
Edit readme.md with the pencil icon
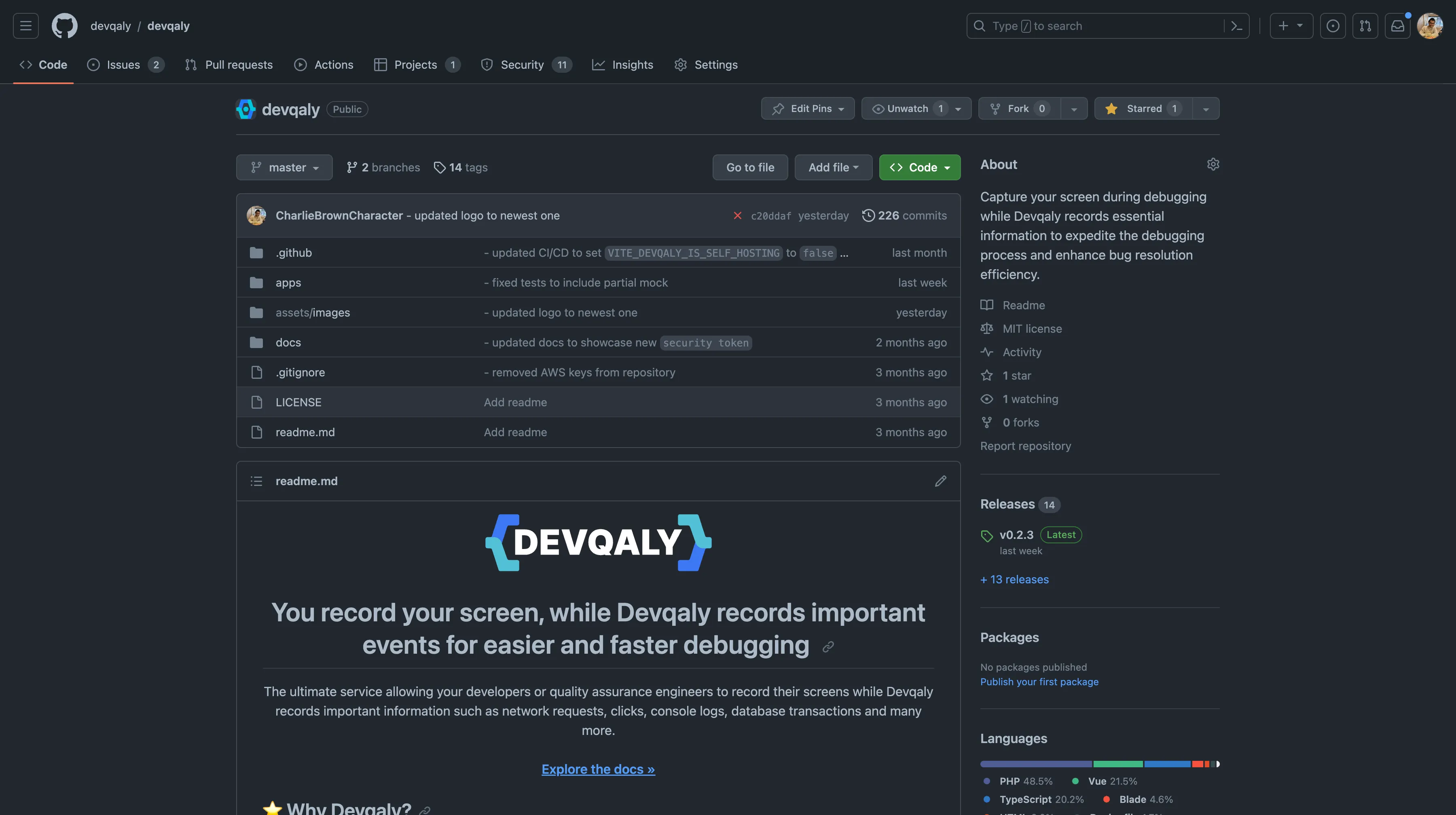pos(940,481)
